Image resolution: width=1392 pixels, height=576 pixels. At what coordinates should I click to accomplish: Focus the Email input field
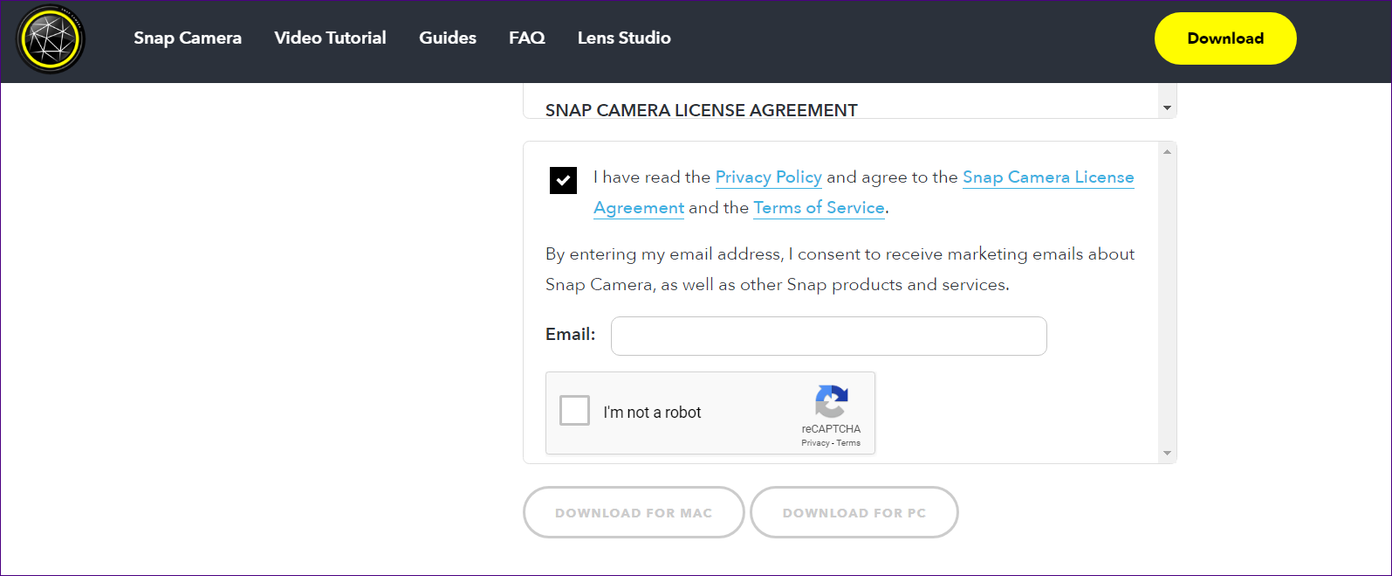(829, 336)
